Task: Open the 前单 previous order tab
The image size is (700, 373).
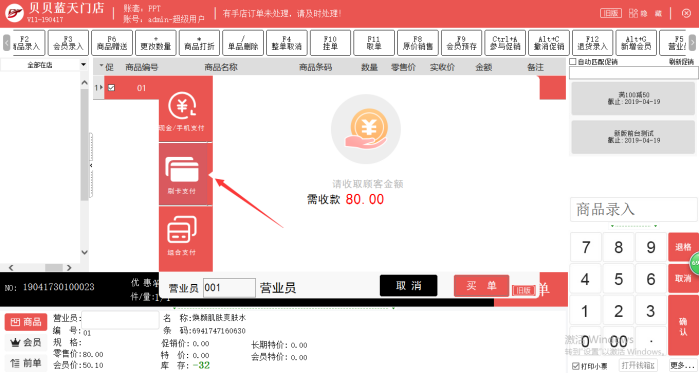Action: pos(26,363)
